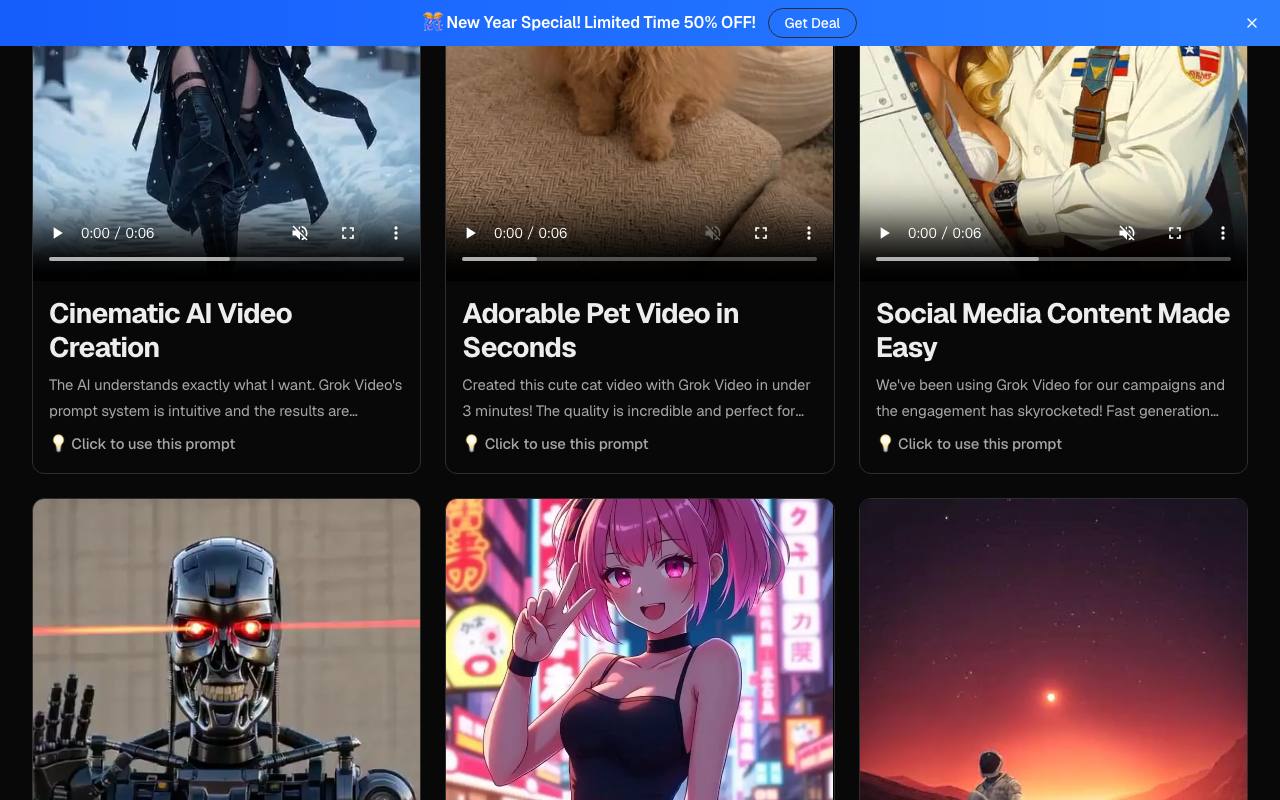The image size is (1280, 800).
Task: Unmute the Social Media Content video
Action: 1127,233
